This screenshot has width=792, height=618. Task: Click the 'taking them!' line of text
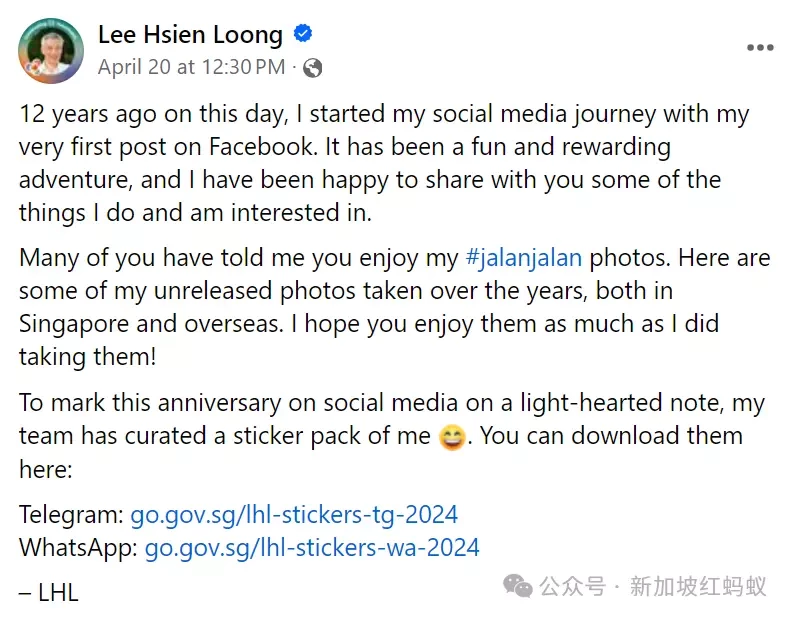[87, 357]
